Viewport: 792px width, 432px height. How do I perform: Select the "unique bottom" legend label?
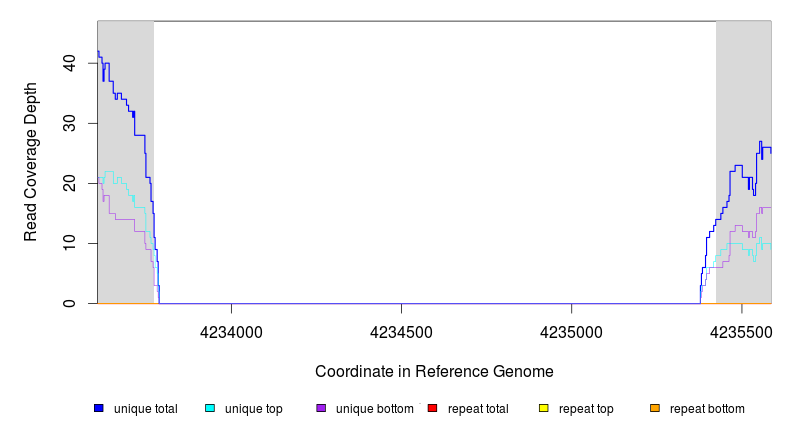(x=372, y=409)
